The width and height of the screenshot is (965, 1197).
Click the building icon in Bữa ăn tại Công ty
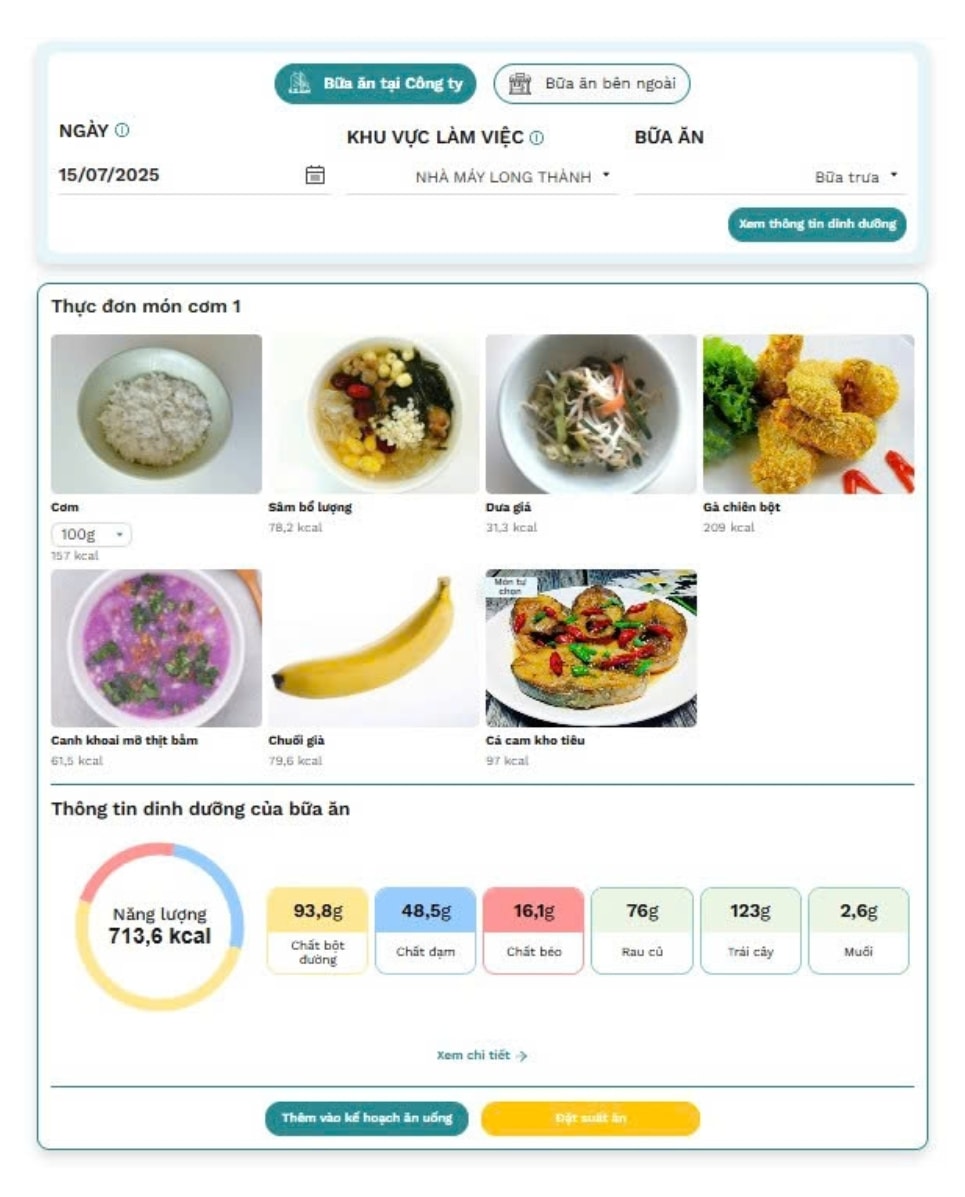[299, 83]
